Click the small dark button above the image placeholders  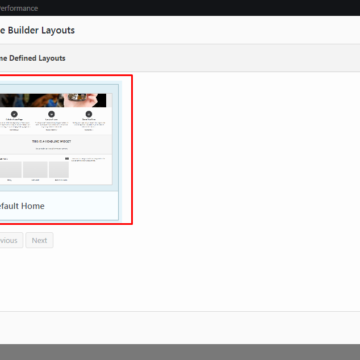67,158
